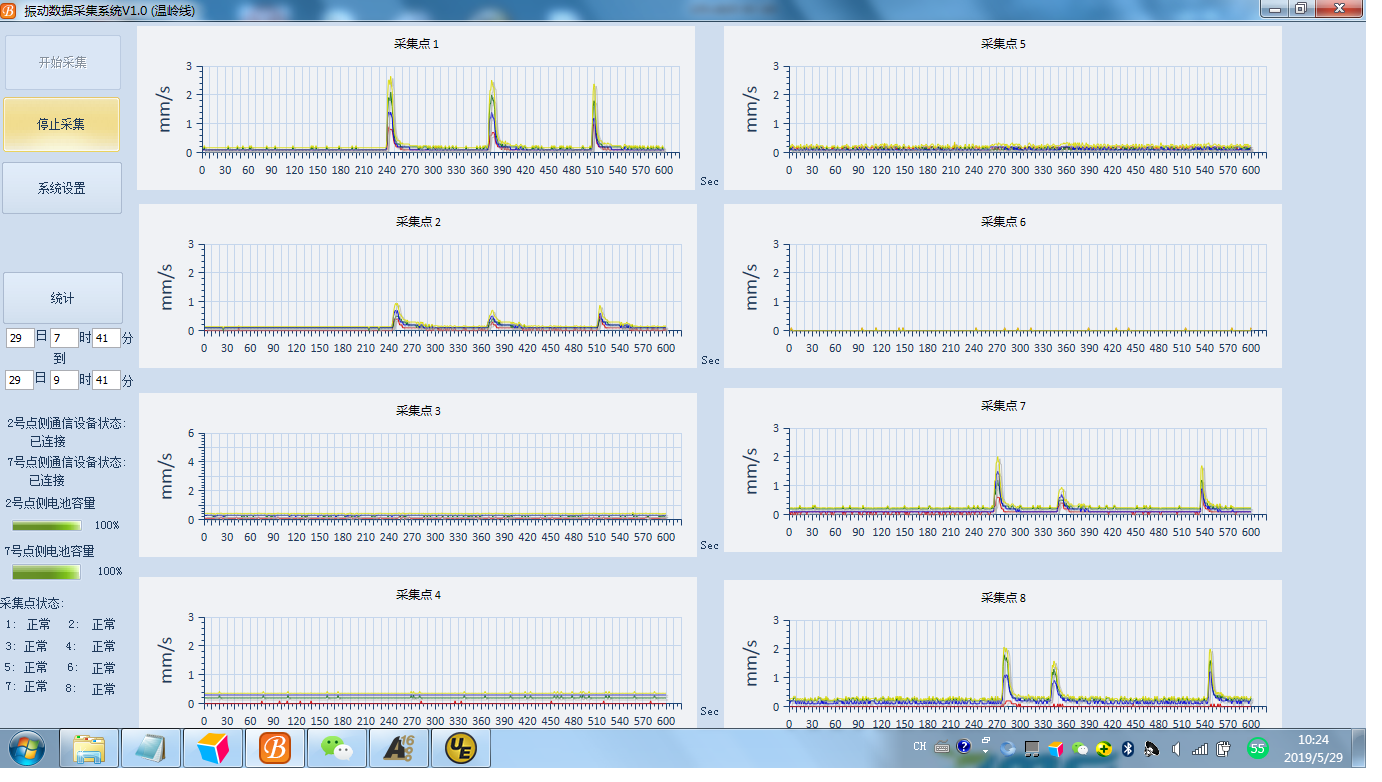Open File Explorer from the taskbar
This screenshot has height=782, width=1382.
point(89,748)
